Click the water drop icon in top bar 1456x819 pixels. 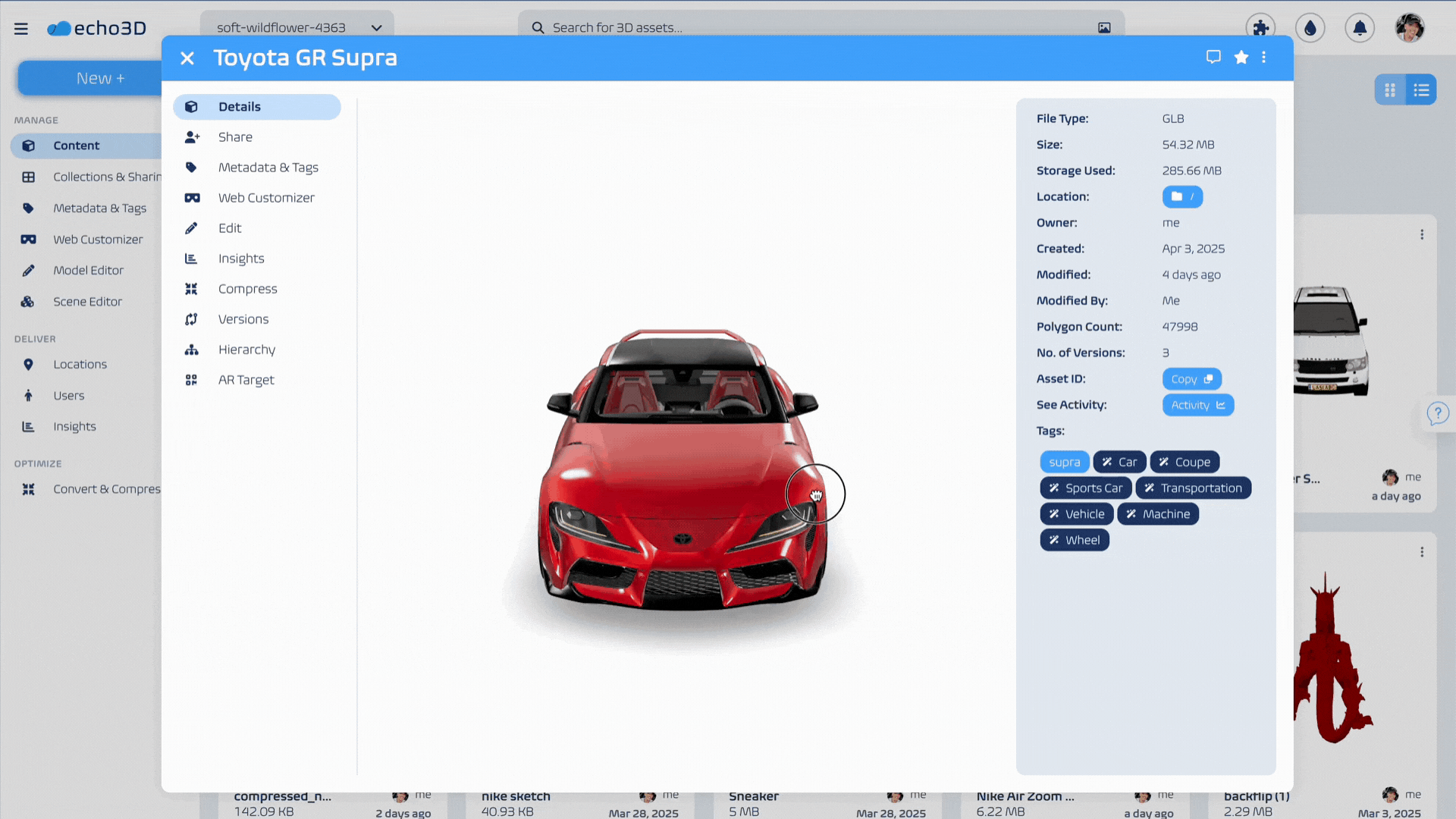pyautogui.click(x=1310, y=28)
